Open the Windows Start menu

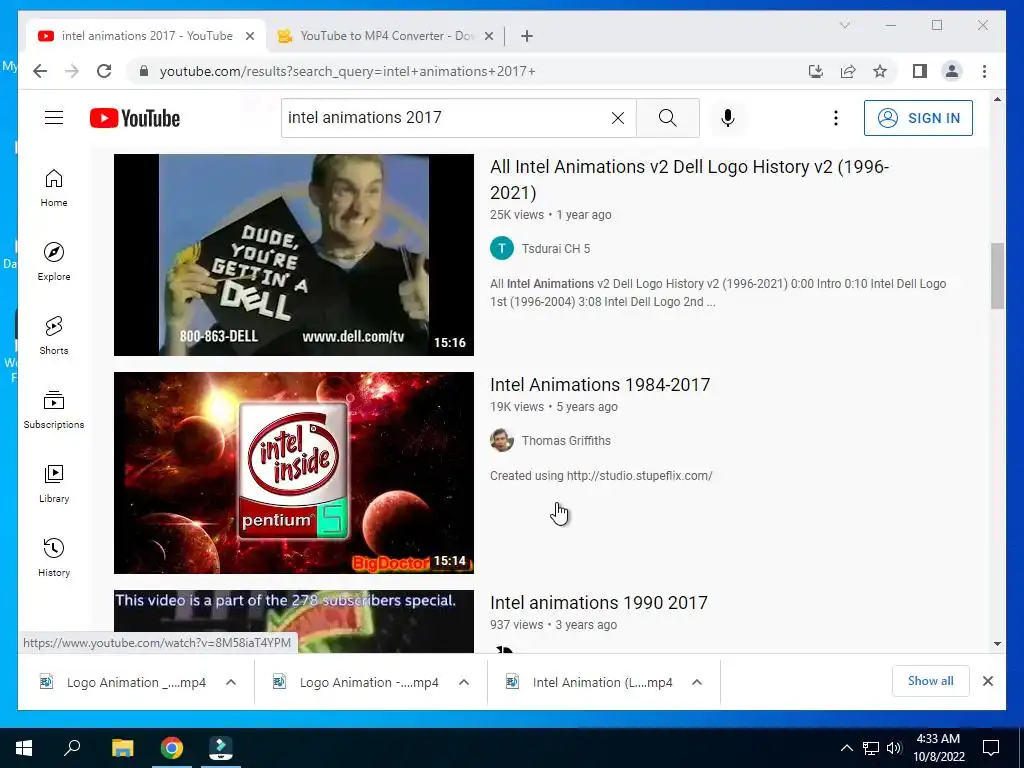click(24, 748)
